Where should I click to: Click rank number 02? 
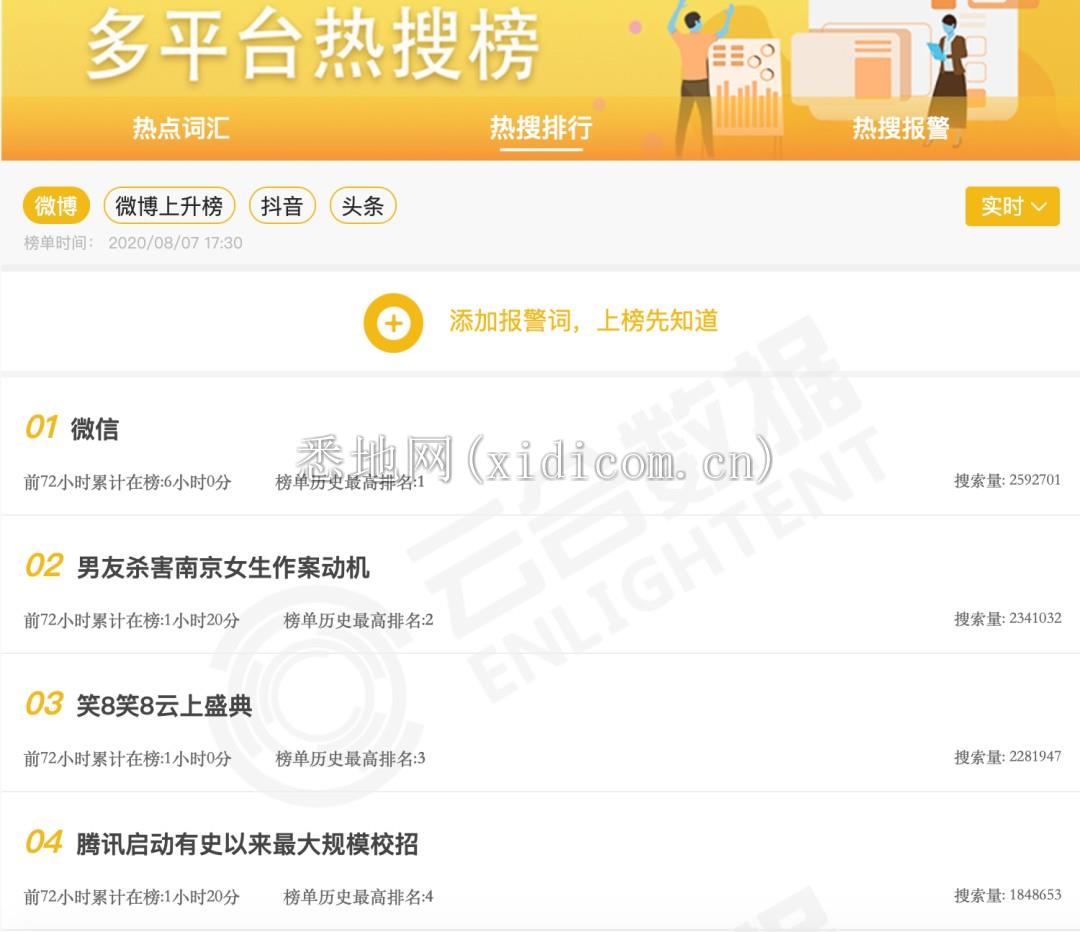44,566
